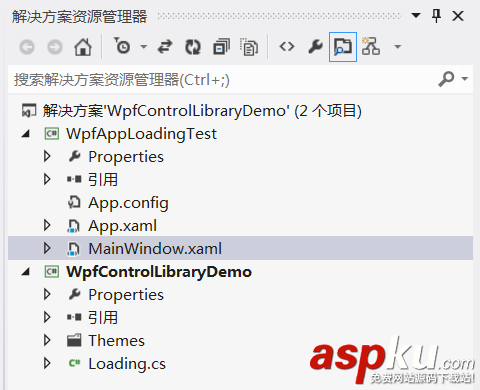Click C# project icon of WpfControlLibraryDemo project
The height and width of the screenshot is (390, 480).
(x=52, y=272)
